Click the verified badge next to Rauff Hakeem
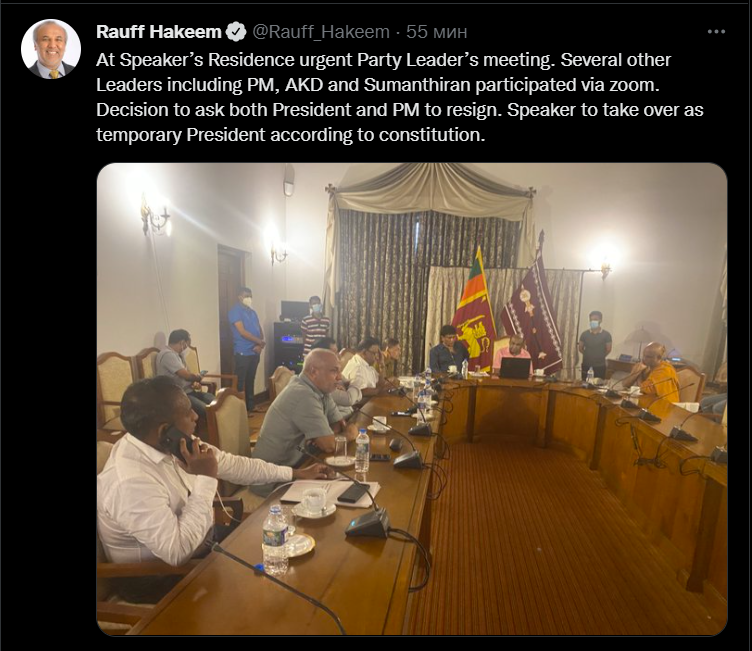 [236, 32]
